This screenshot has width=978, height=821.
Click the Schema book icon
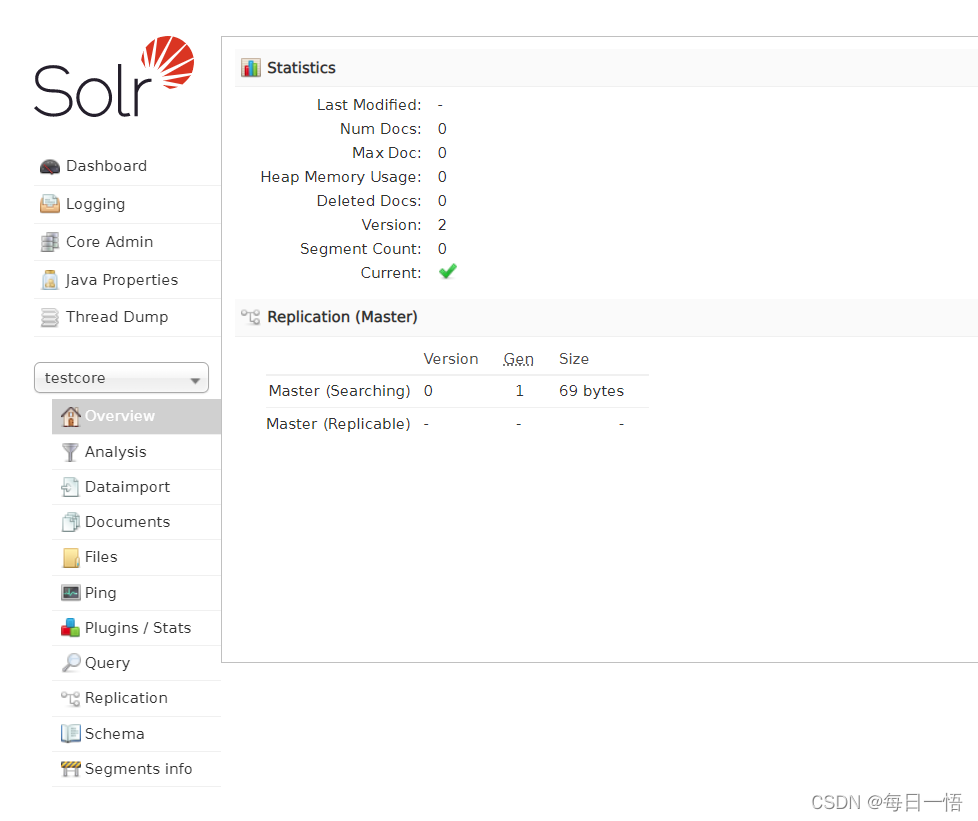click(70, 734)
